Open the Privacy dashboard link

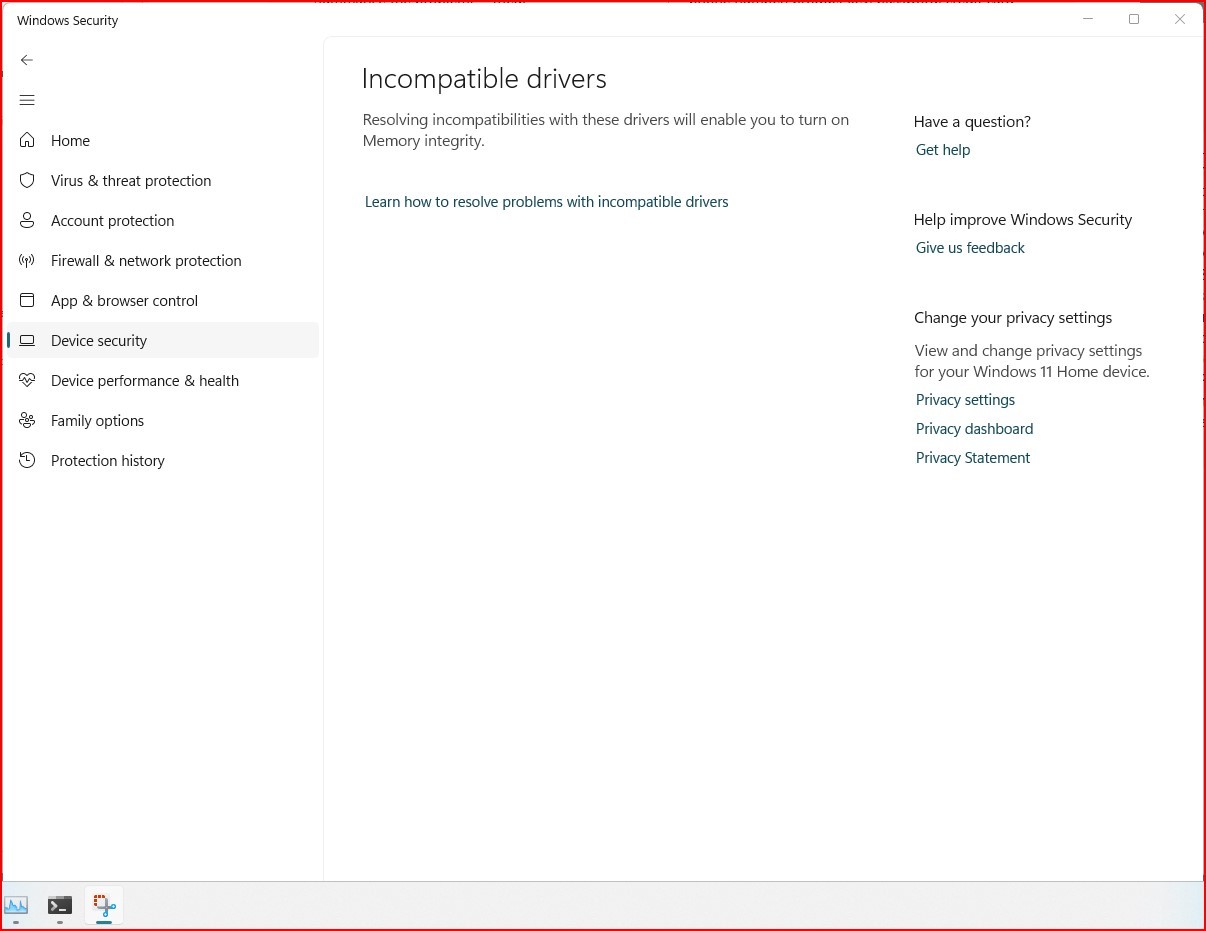coord(974,429)
